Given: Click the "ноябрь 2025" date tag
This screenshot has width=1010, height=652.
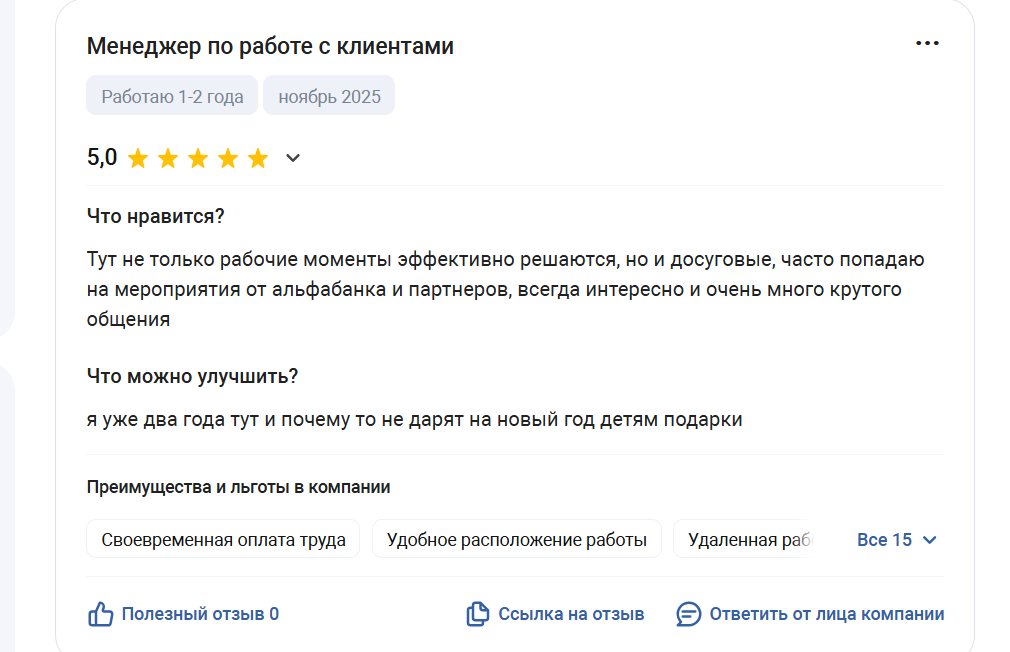Looking at the screenshot, I should click(x=329, y=97).
